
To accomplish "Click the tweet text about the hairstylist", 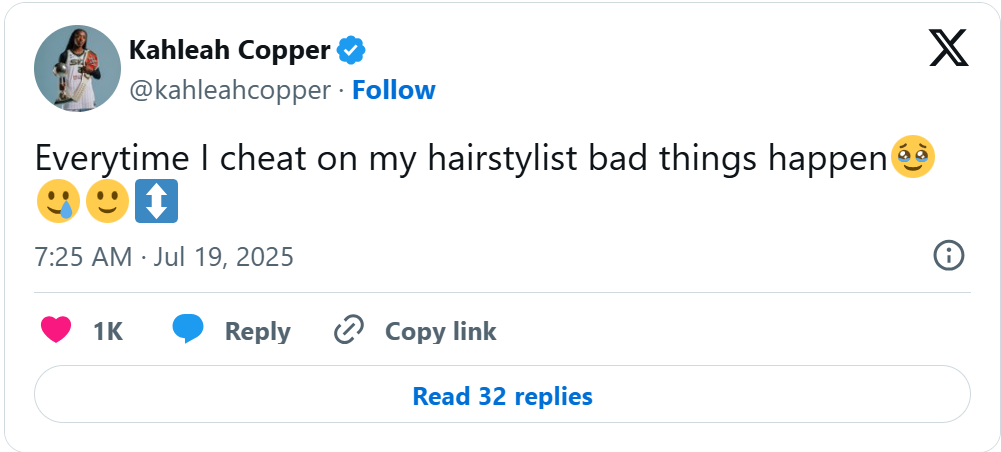I will coord(460,160).
